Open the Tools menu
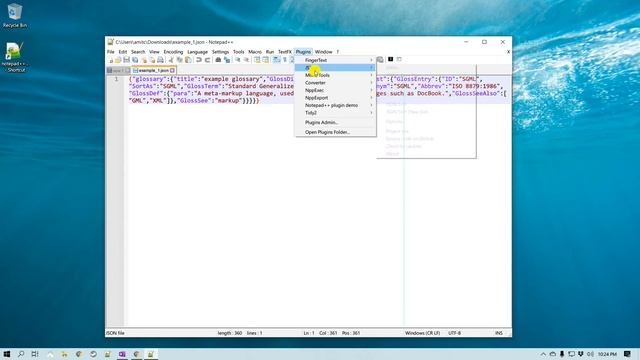The height and width of the screenshot is (360, 640). [x=239, y=52]
